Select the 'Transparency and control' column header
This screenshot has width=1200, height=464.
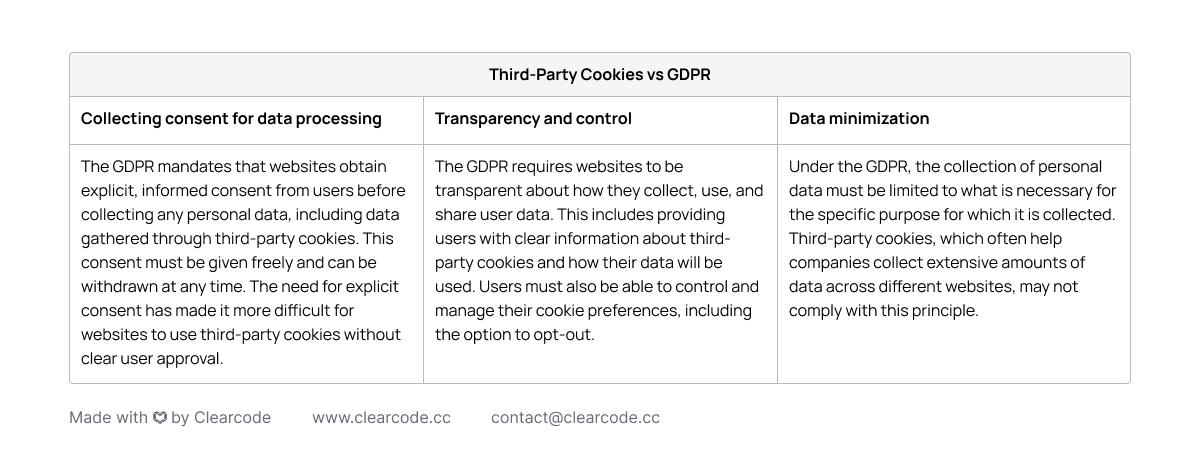point(533,119)
